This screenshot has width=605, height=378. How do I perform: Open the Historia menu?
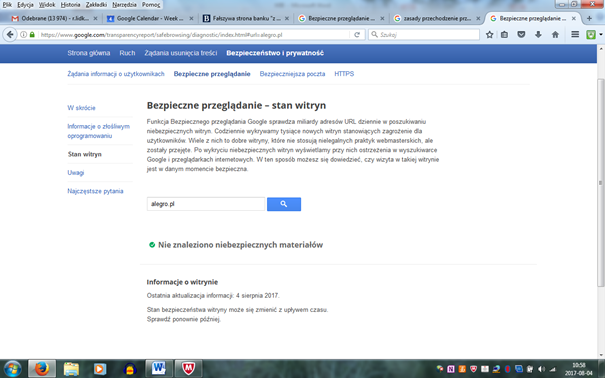[70, 5]
